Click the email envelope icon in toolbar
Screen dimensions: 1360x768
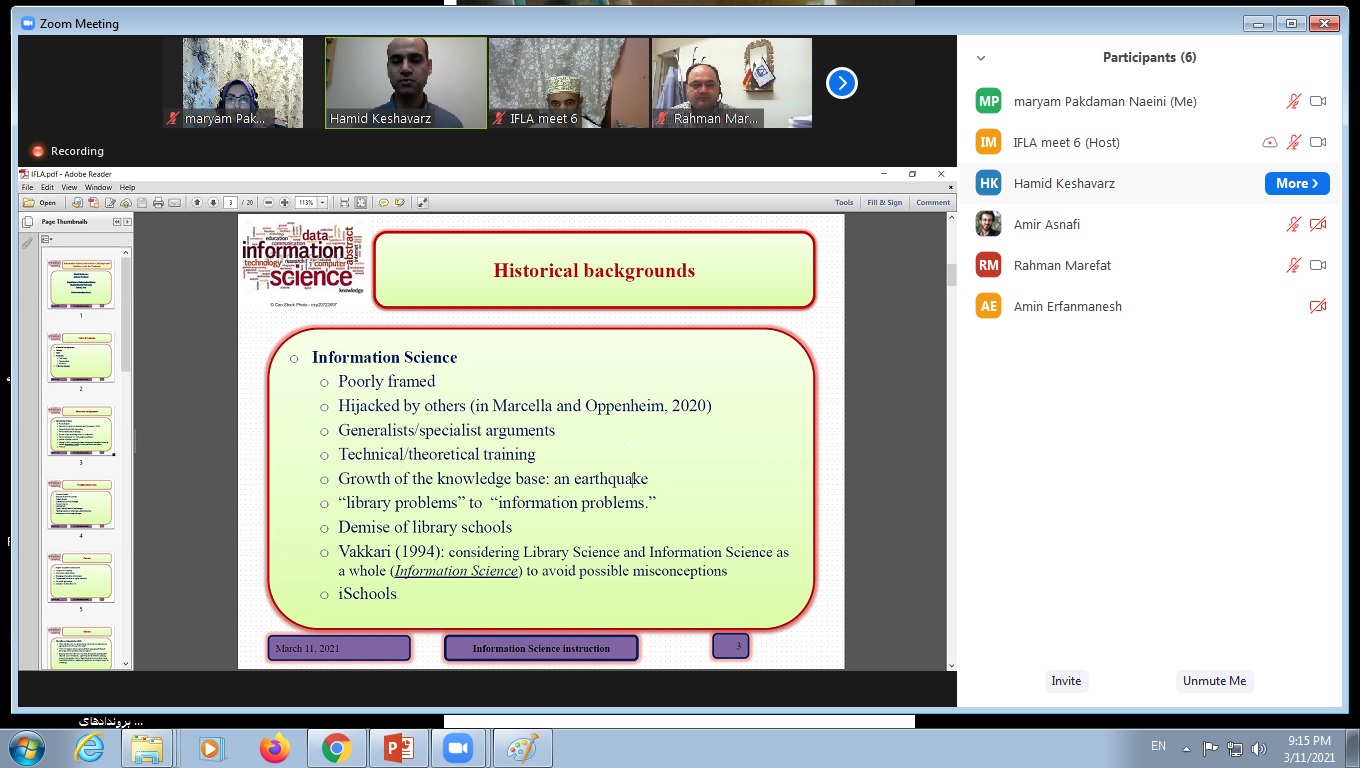click(x=174, y=203)
